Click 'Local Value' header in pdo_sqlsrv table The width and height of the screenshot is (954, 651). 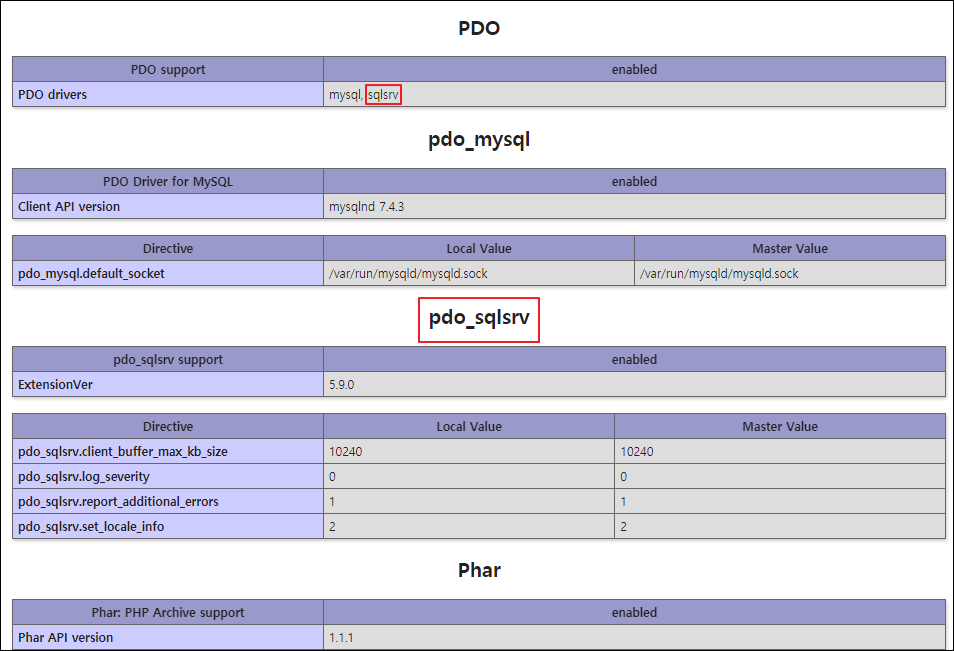[x=469, y=426]
